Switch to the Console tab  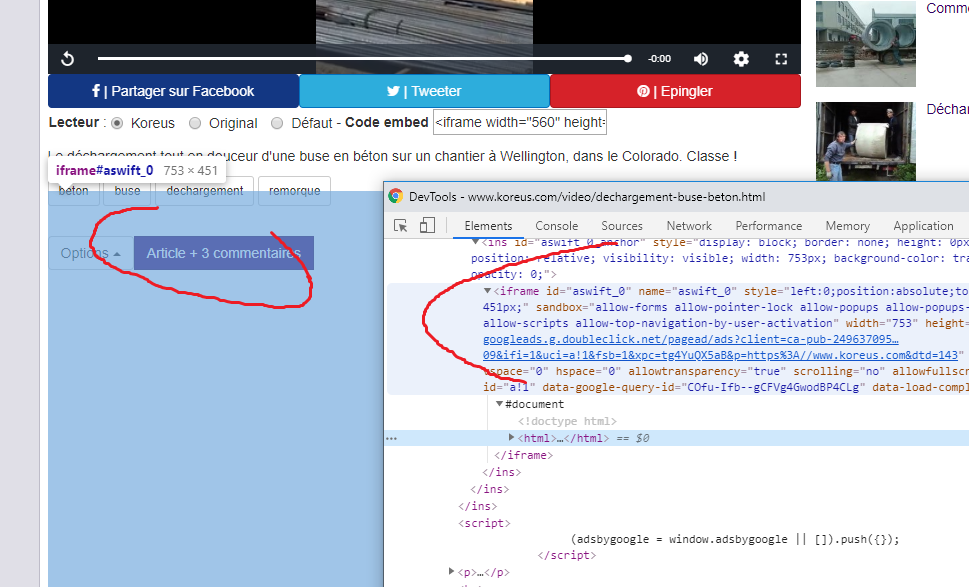(x=556, y=226)
